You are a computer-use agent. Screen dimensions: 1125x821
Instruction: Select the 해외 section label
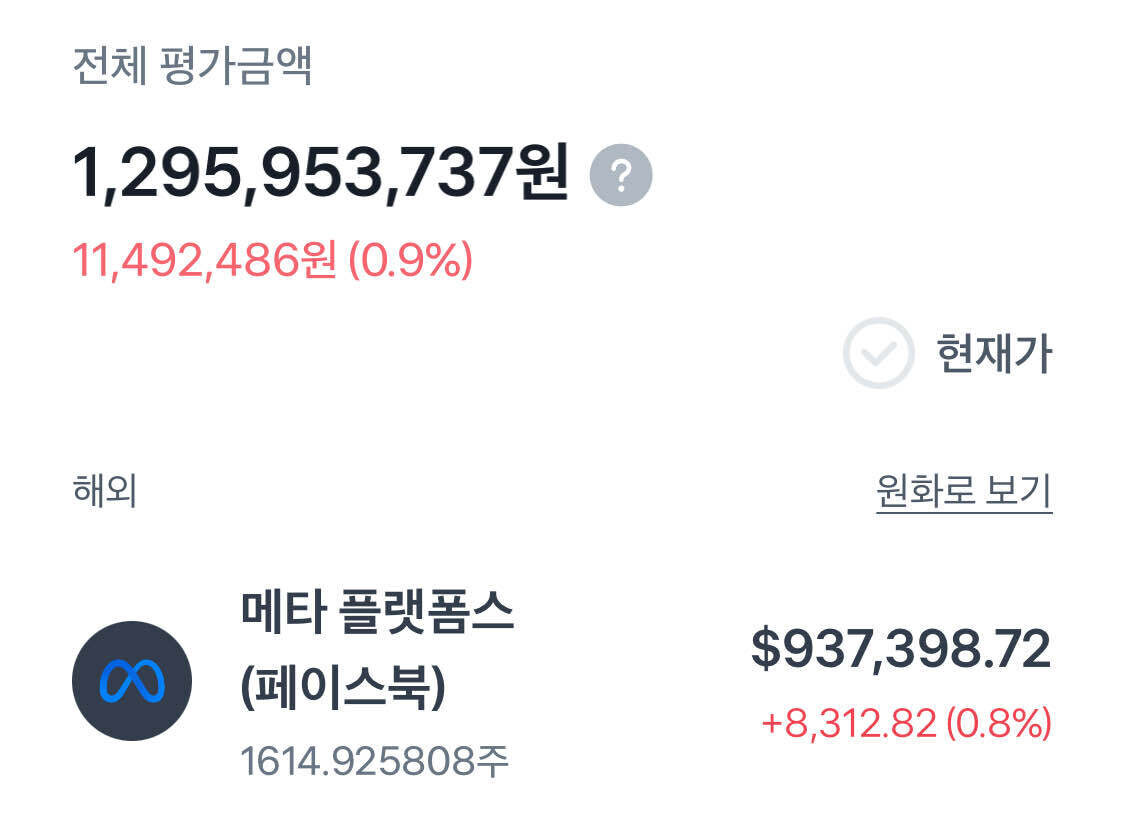pyautogui.click(x=104, y=491)
